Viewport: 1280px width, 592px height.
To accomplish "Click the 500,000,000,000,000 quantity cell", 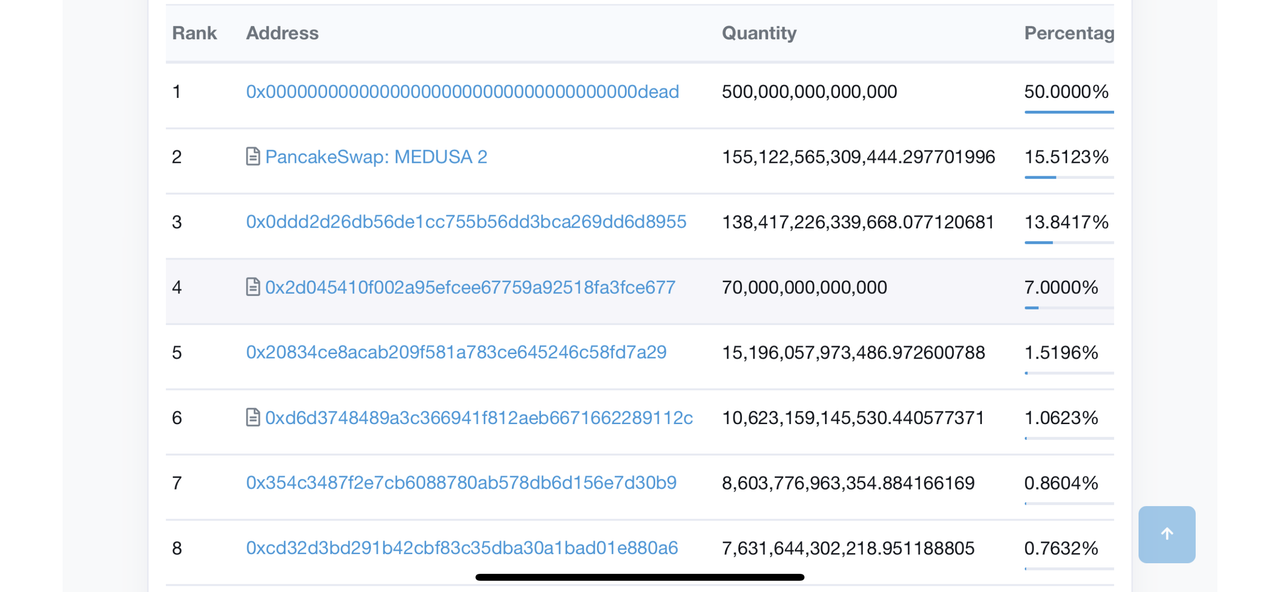I will click(809, 92).
